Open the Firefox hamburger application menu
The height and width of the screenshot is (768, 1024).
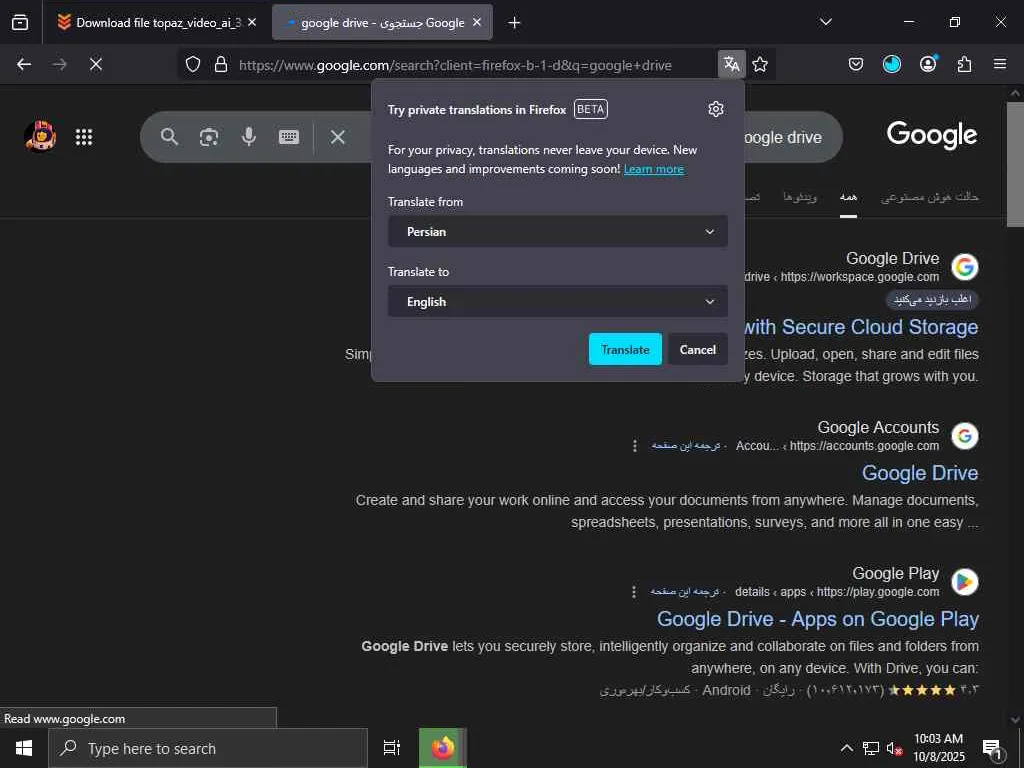coord(1000,64)
